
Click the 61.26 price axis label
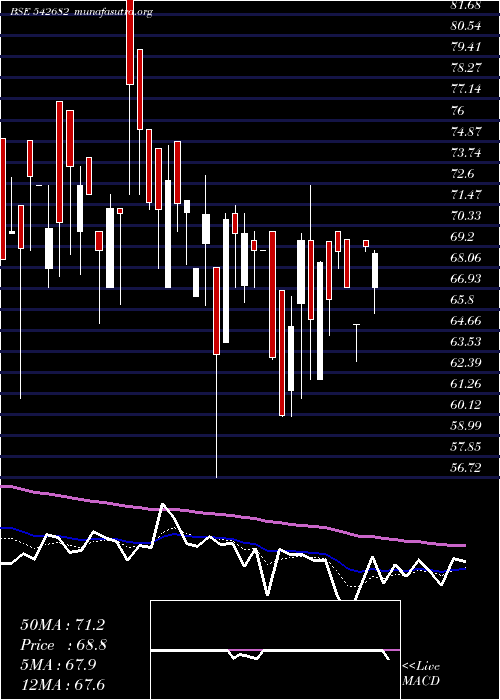point(466,383)
